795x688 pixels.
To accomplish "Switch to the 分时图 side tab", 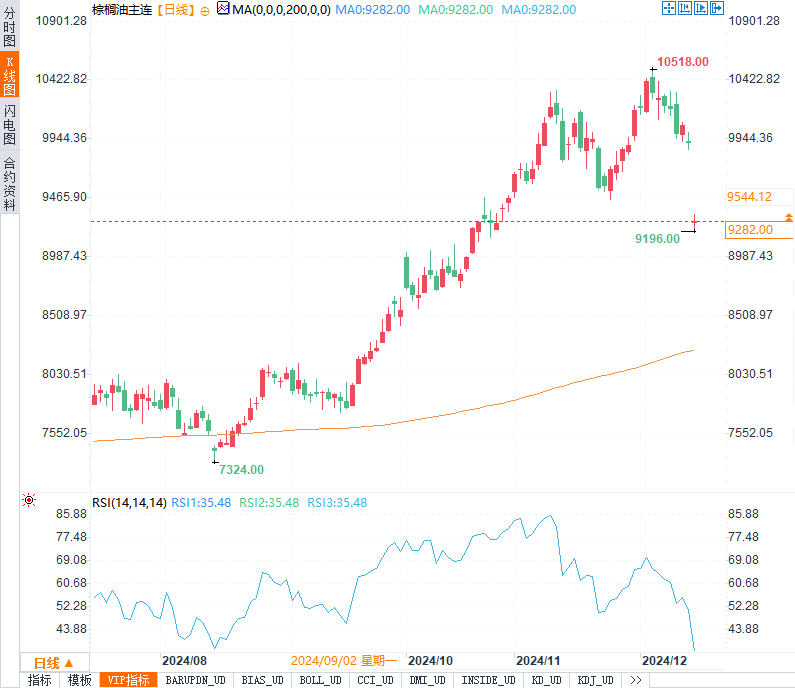I will (9, 29).
